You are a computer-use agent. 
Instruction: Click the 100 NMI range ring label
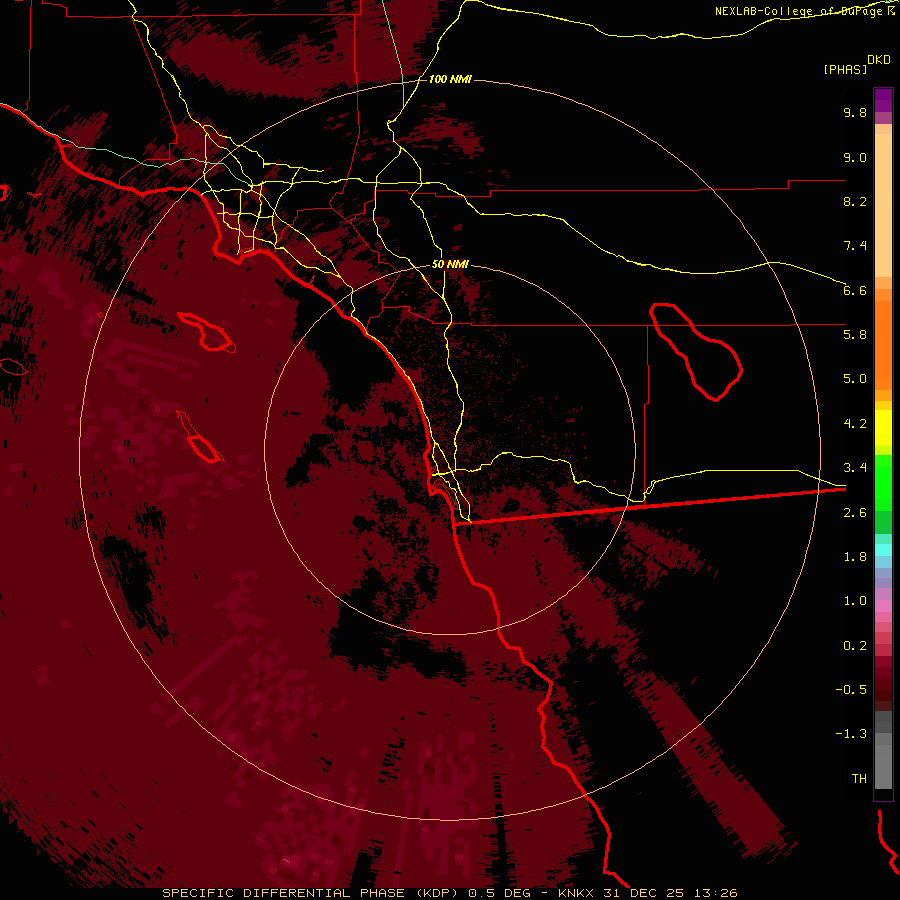[450, 79]
